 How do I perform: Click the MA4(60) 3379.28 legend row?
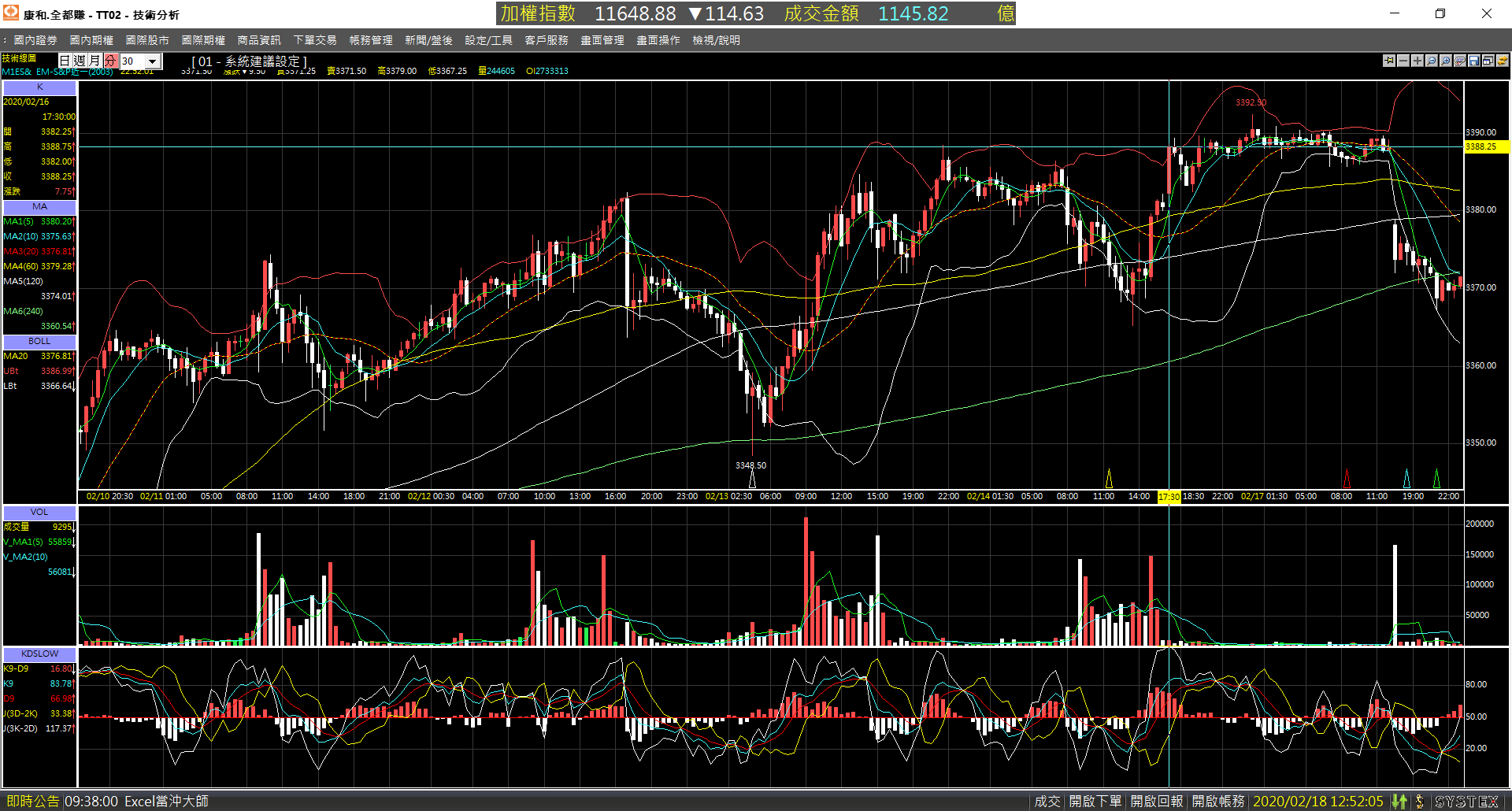tap(39, 267)
